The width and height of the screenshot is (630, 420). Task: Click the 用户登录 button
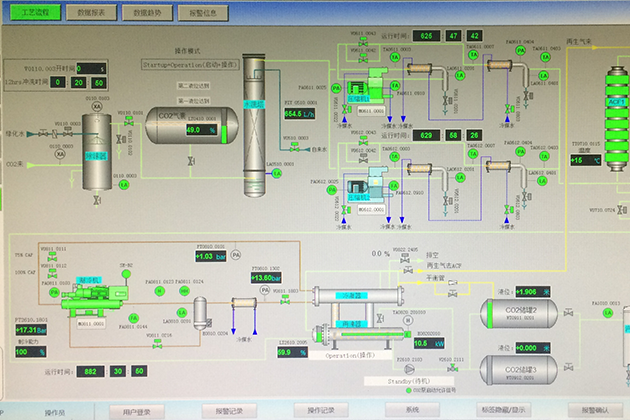click(136, 411)
